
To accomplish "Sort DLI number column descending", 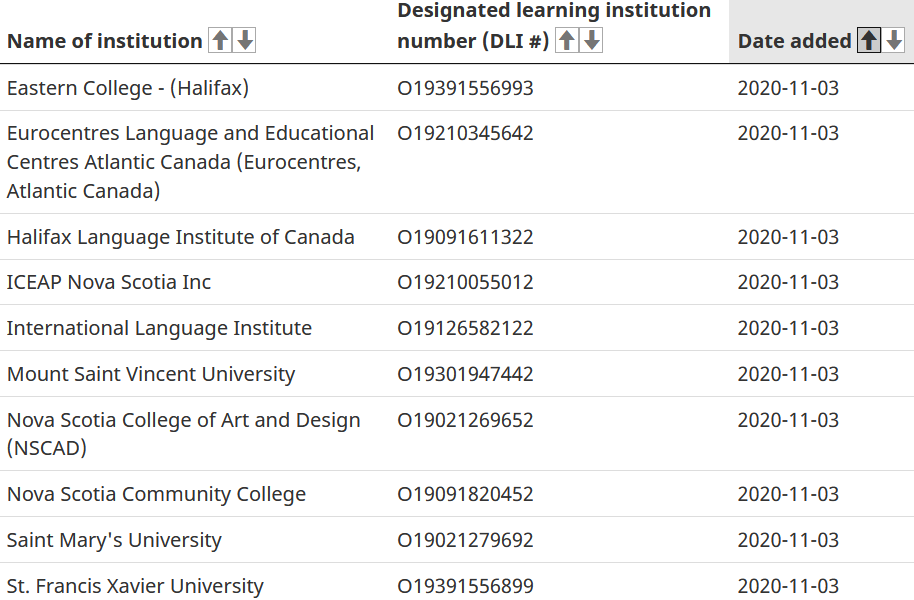I will pyautogui.click(x=592, y=40).
